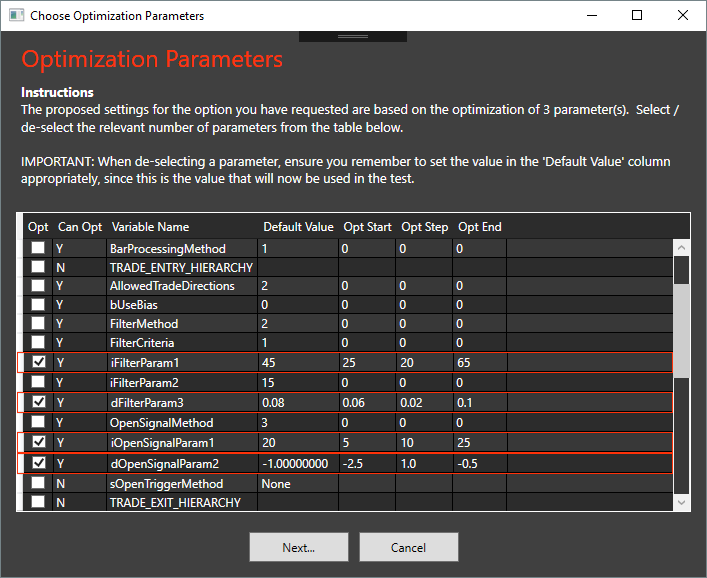707x578 pixels.
Task: Click the Cancel button
Action: tap(409, 547)
